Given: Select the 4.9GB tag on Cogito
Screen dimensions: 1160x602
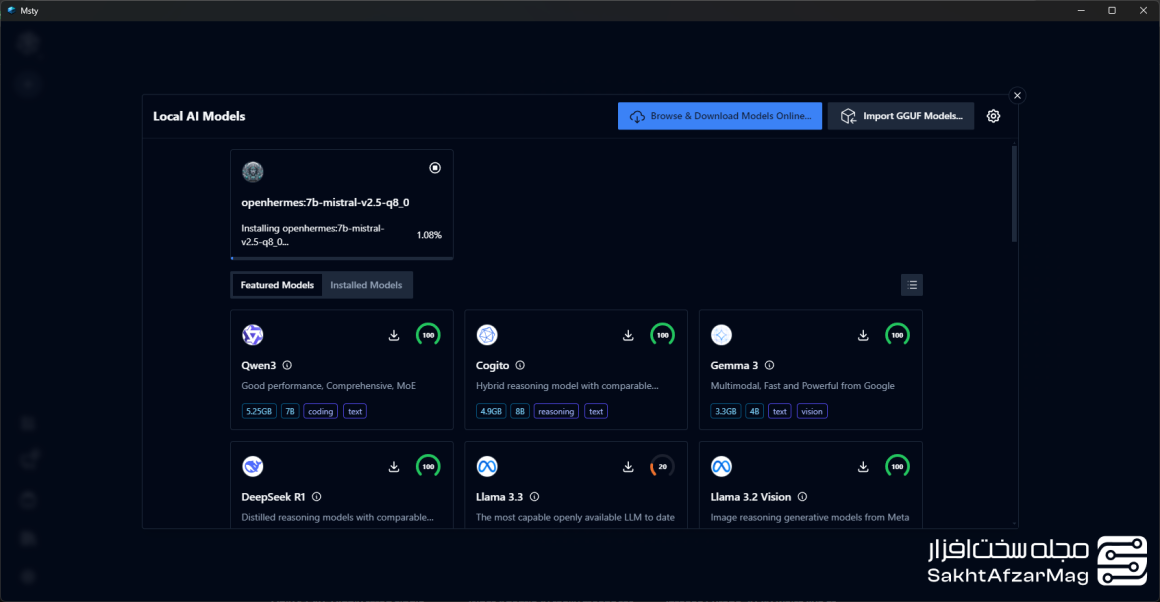Looking at the screenshot, I should (491, 411).
